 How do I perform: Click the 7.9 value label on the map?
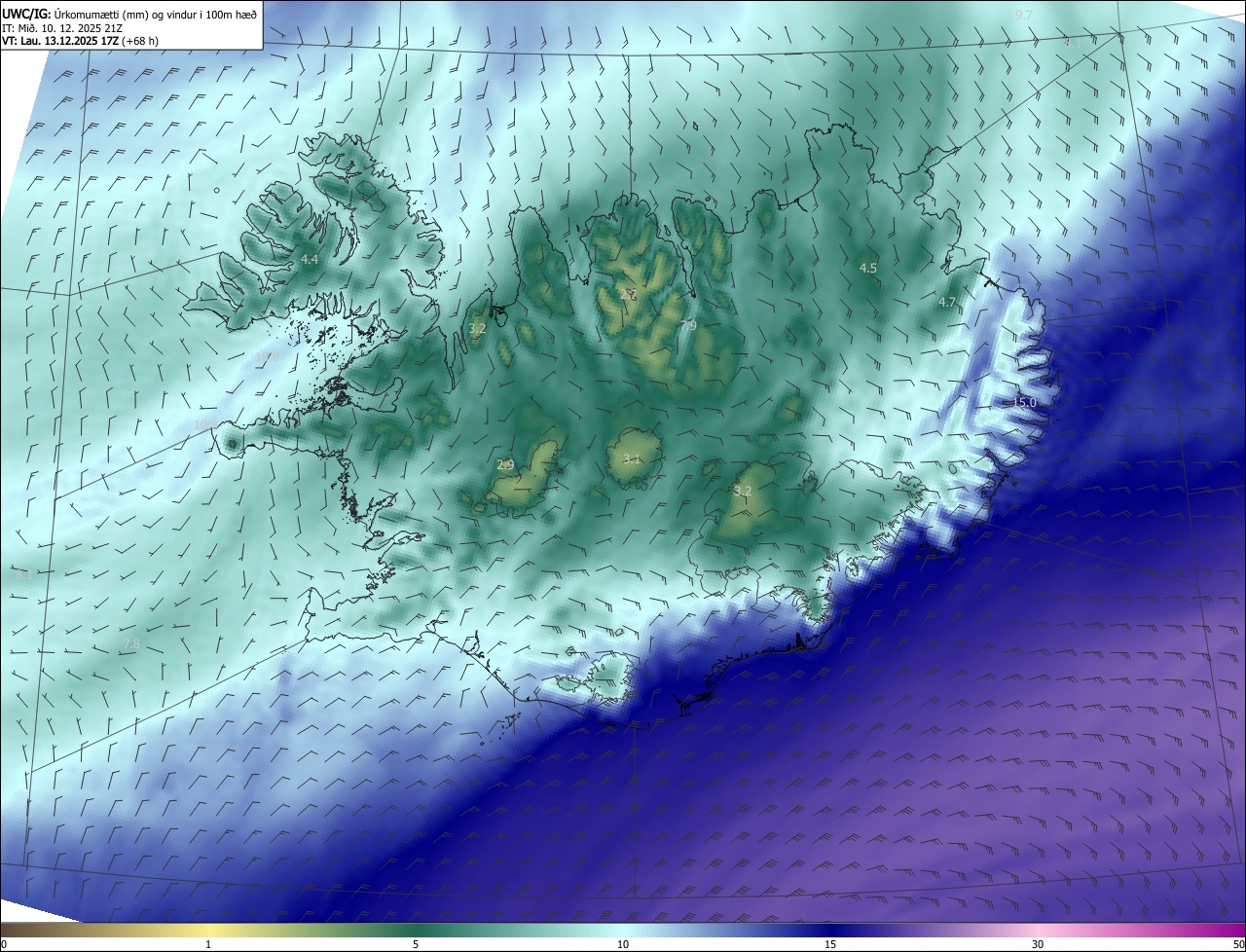point(688,325)
